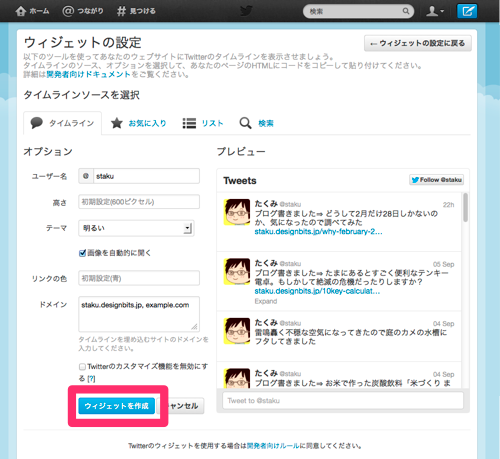
Task: Click avatar of the 雷鳴轟く tweet
Action: click(x=237, y=331)
